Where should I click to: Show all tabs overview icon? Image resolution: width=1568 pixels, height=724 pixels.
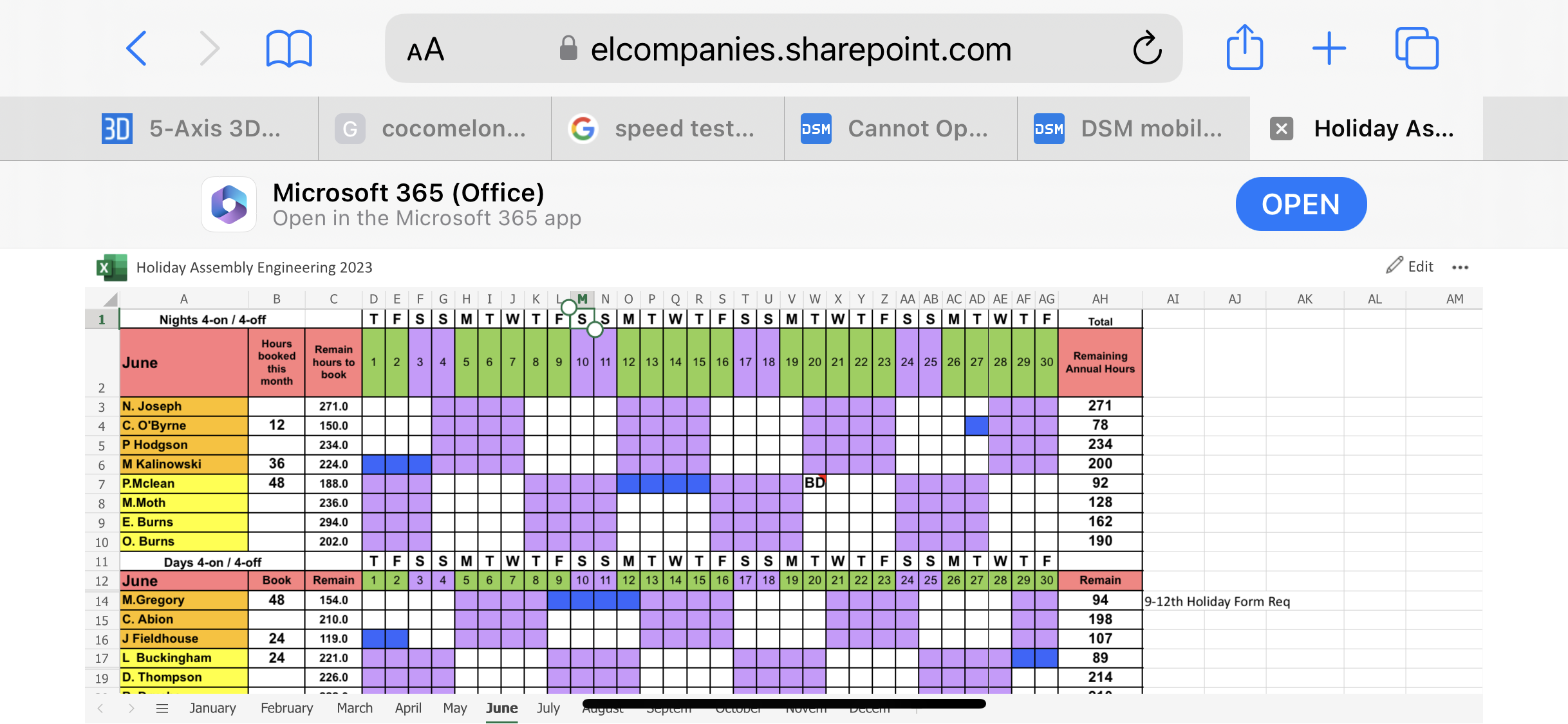(x=1416, y=48)
